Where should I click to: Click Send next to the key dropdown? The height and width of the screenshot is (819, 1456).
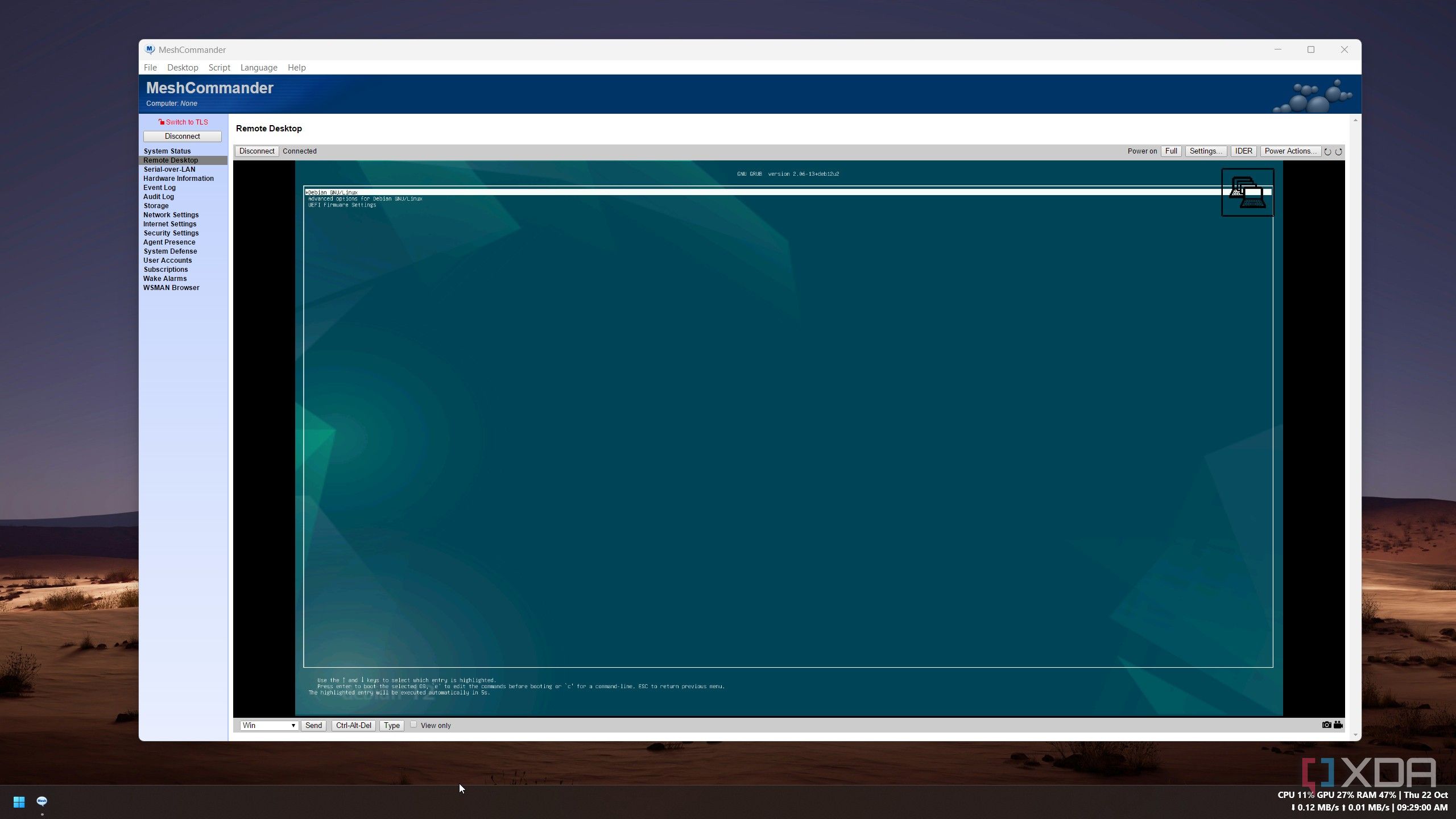point(313,725)
